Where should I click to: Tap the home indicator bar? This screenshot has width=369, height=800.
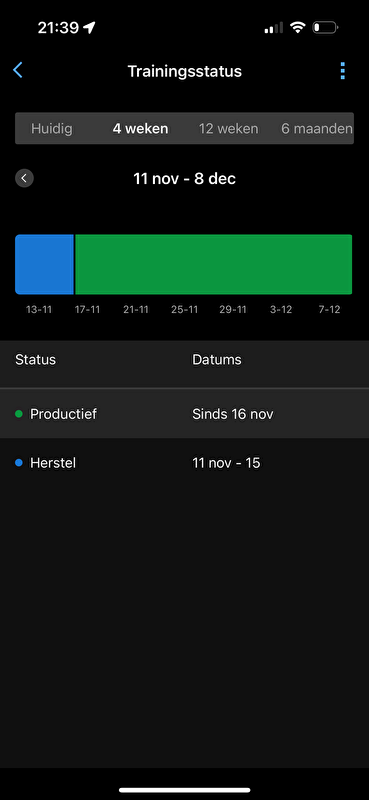click(x=185, y=790)
